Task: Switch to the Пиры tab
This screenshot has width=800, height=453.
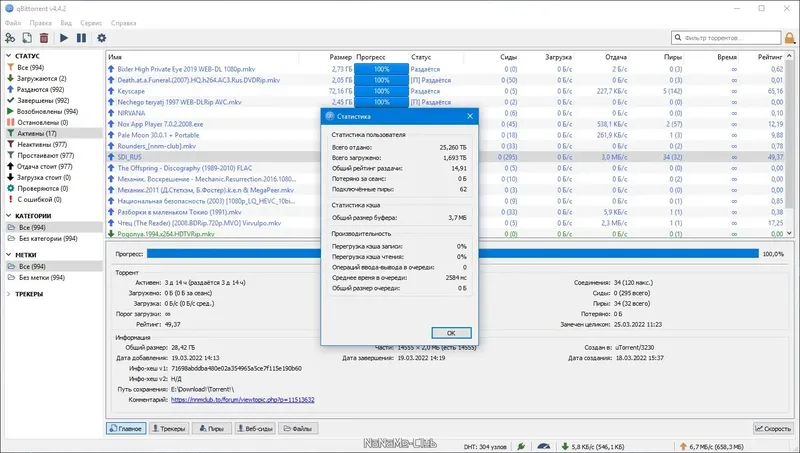Action: 211,429
